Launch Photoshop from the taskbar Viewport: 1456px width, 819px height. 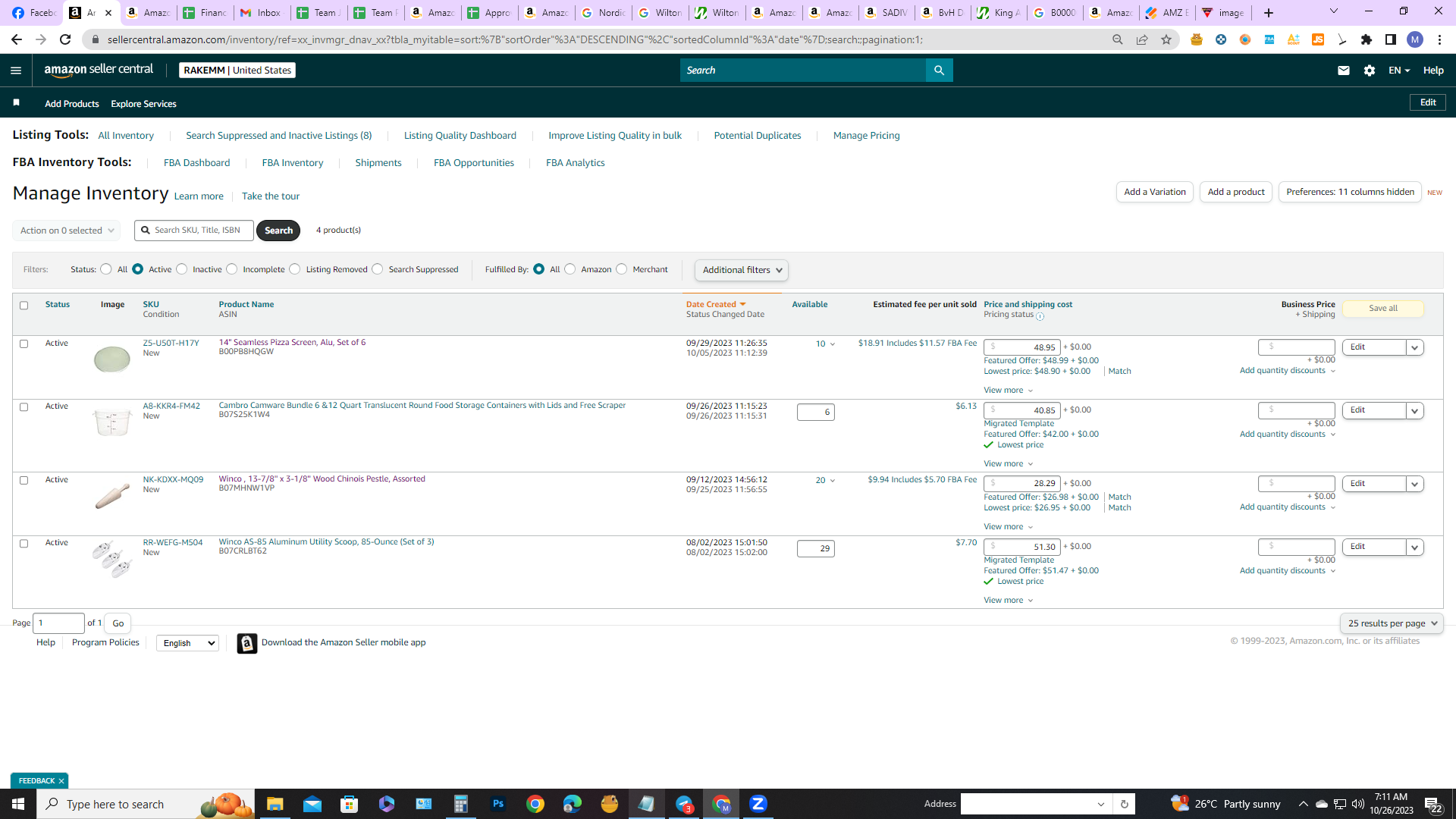pyautogui.click(x=498, y=804)
